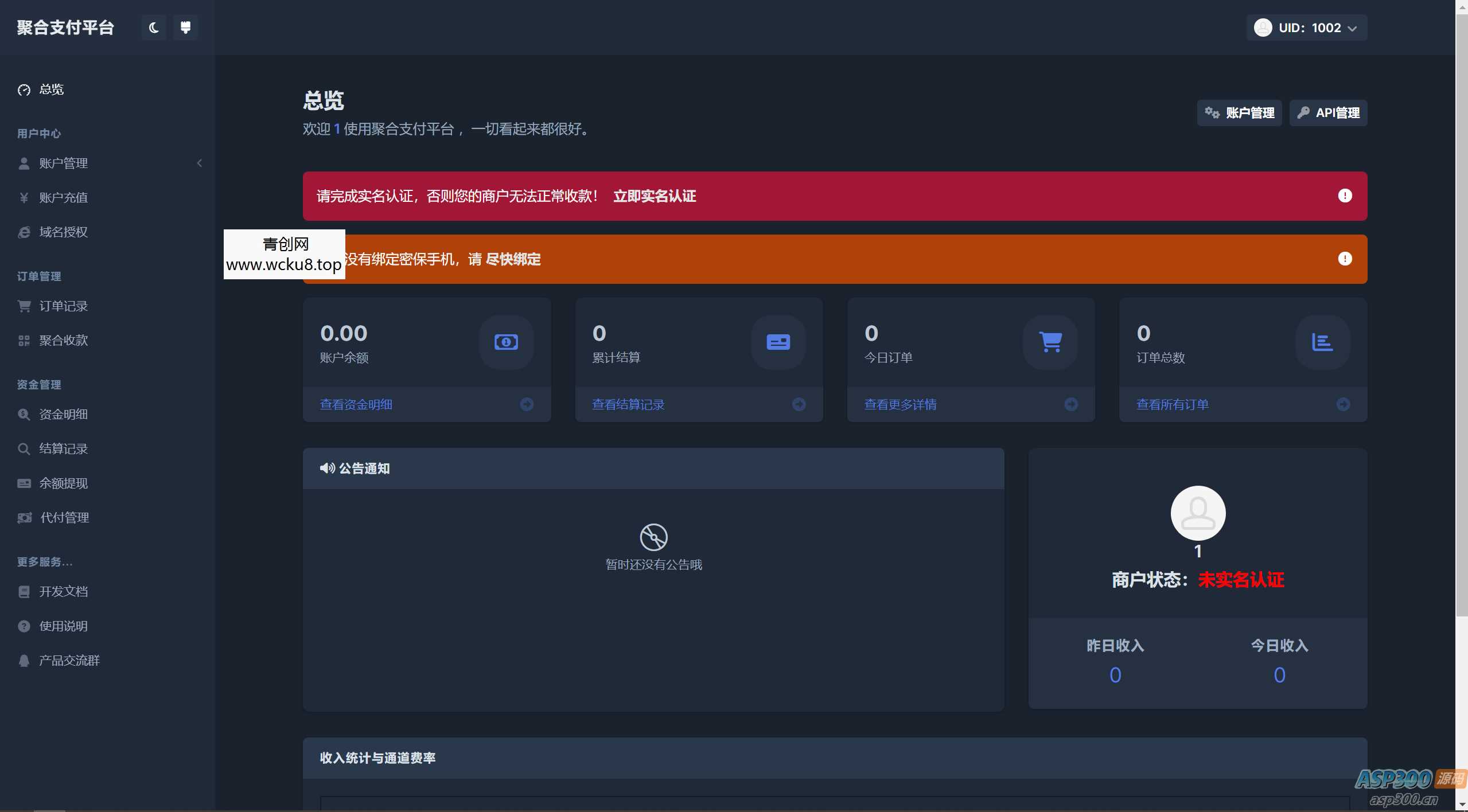Screen dimensions: 1468x812
Task: Switch to 域名授权 domain authorization section
Action: [63, 232]
